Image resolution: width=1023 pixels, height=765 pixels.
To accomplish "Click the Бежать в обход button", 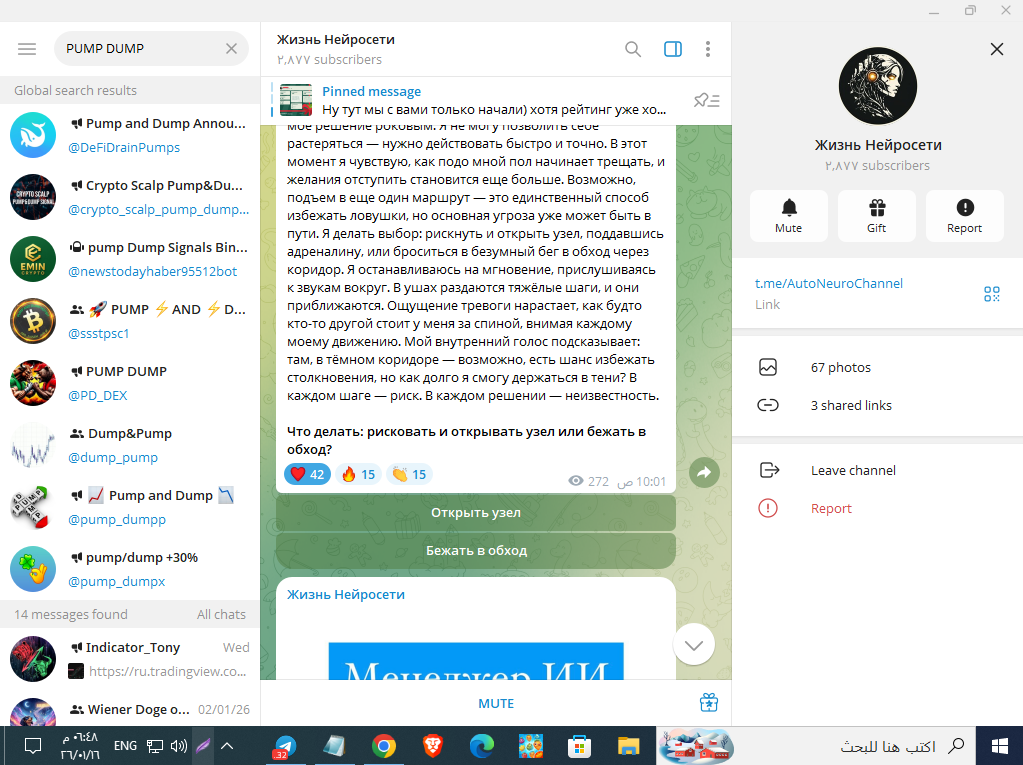I will 476,550.
